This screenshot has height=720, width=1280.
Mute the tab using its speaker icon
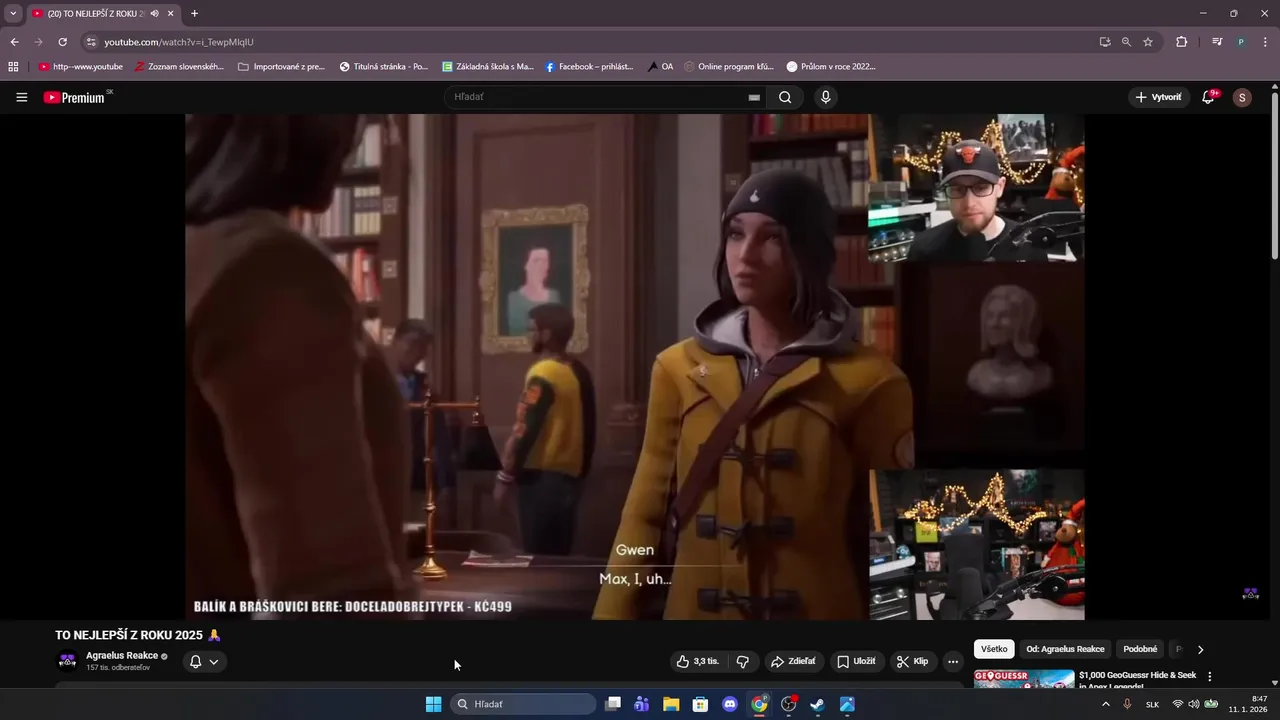154,14
